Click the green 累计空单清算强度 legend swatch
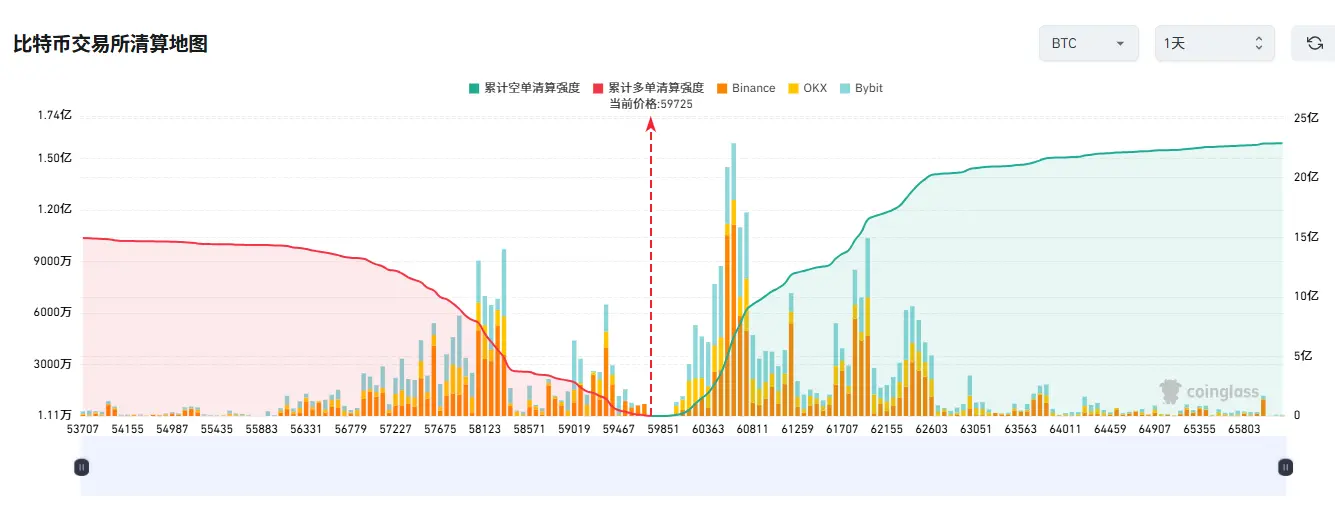The image size is (1335, 505). pyautogui.click(x=474, y=88)
